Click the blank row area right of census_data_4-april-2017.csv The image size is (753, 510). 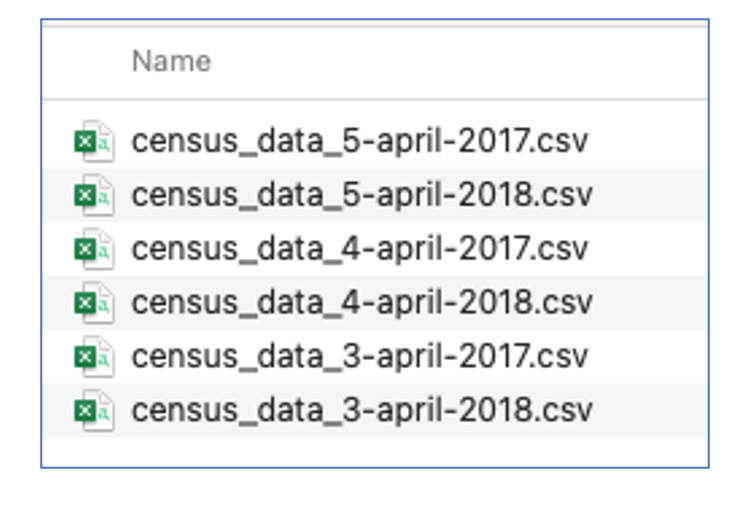650,249
